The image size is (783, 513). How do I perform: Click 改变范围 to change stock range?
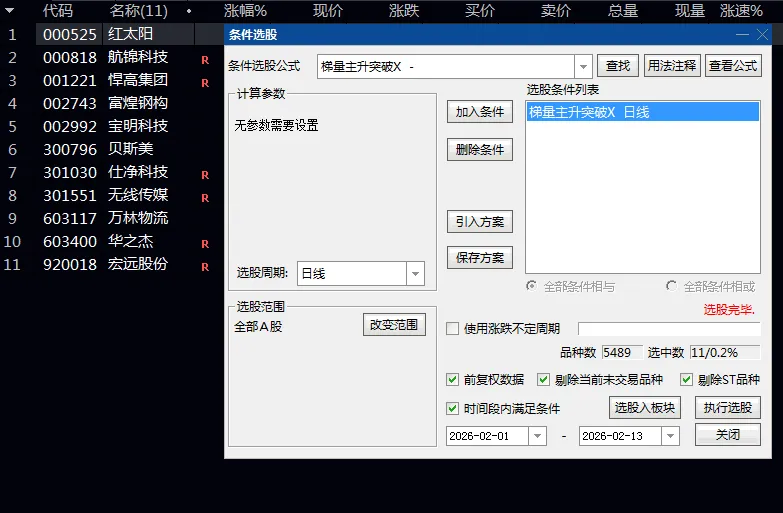pos(394,325)
